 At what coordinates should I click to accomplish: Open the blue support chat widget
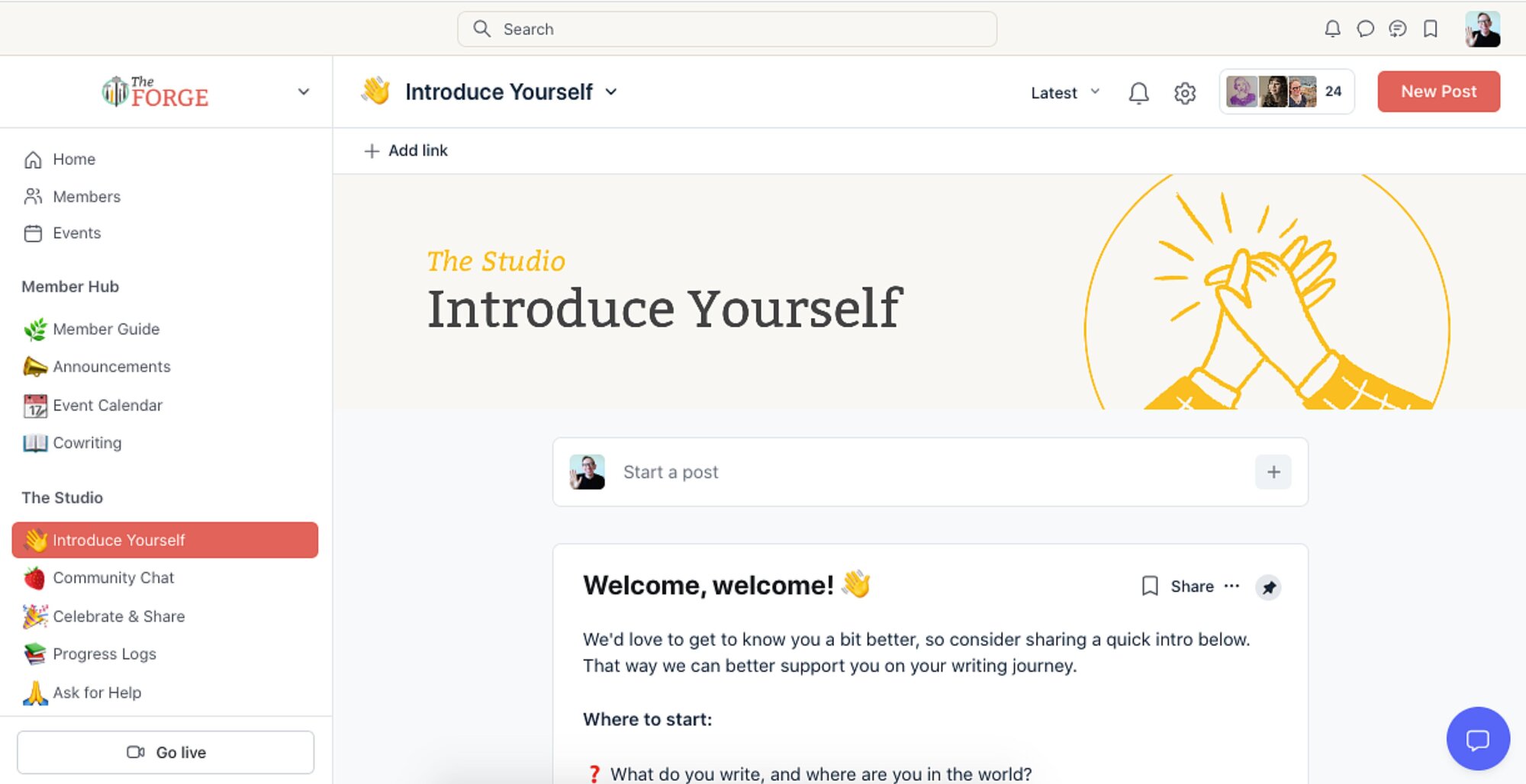point(1477,739)
